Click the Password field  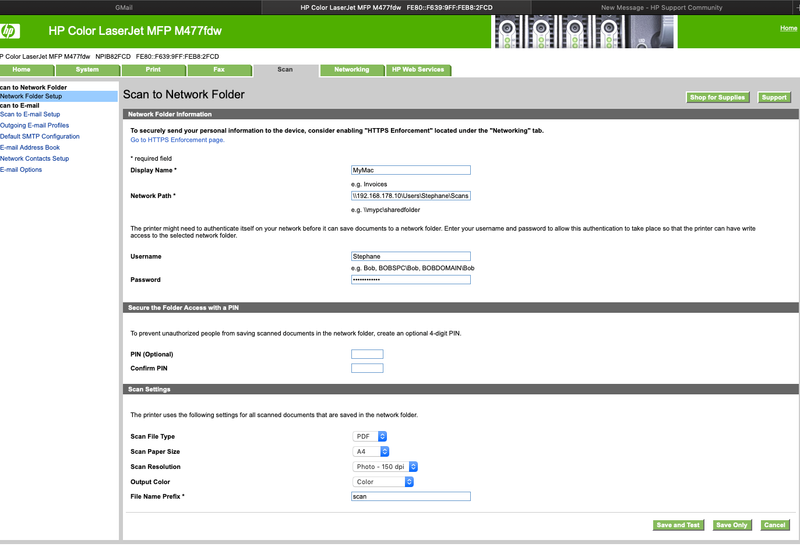(411, 280)
